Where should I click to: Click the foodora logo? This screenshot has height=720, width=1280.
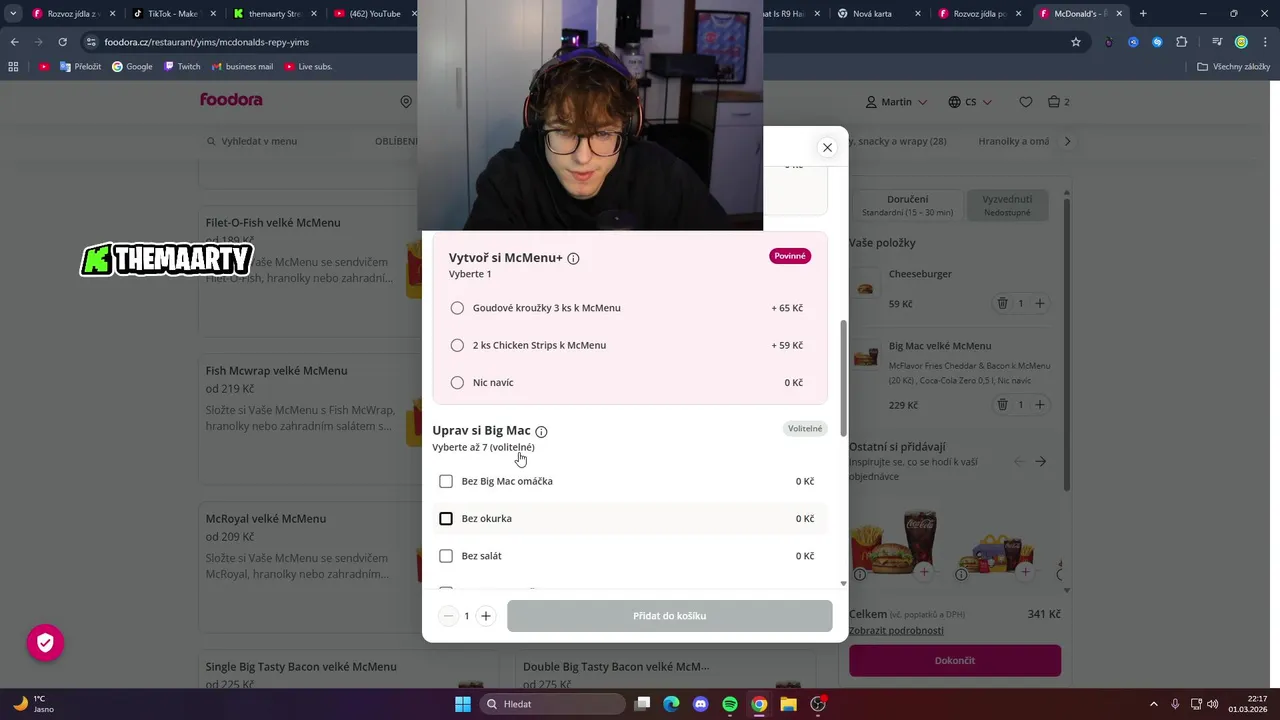pos(231,100)
